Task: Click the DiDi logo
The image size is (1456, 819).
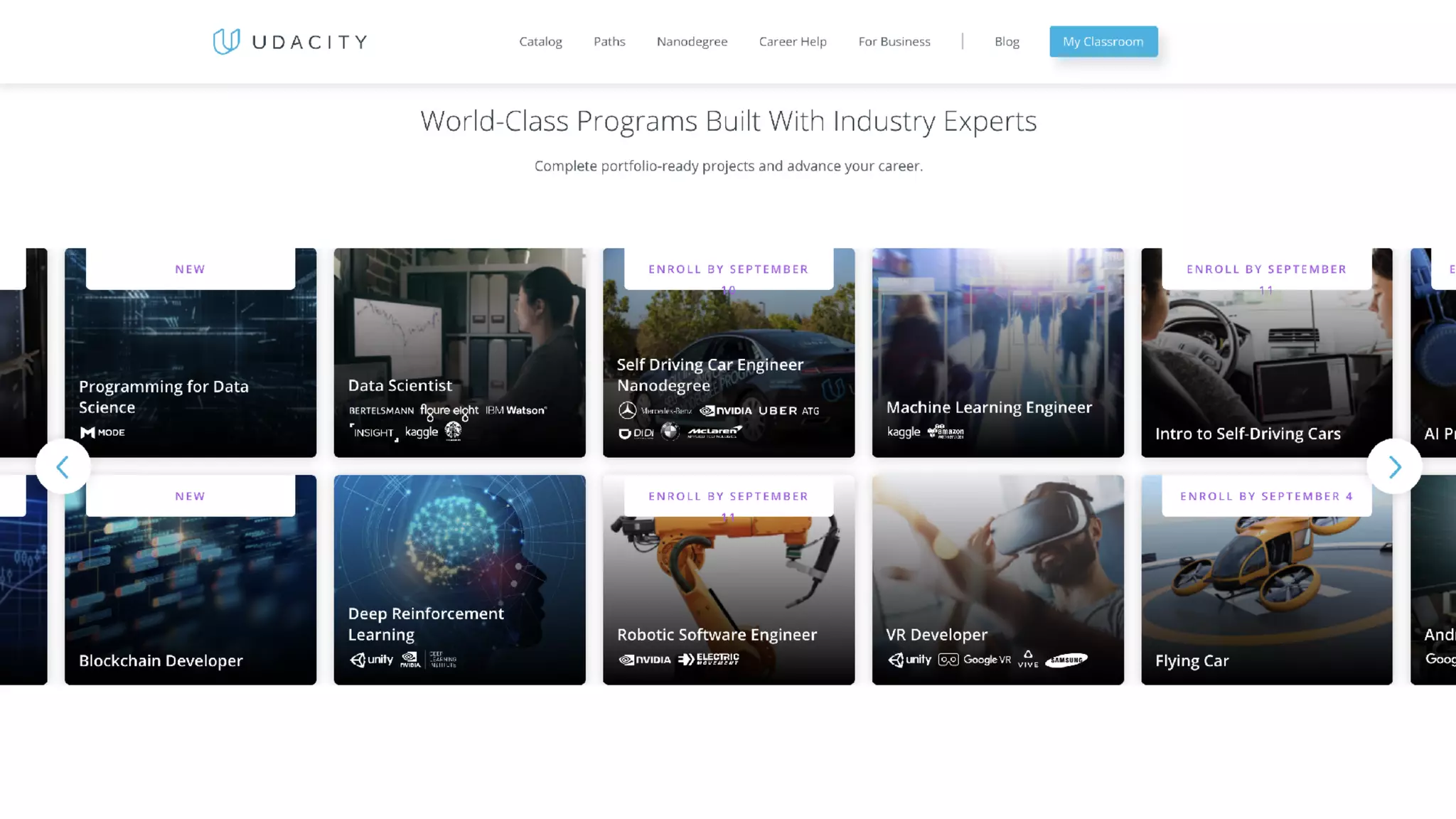Action: coord(636,432)
